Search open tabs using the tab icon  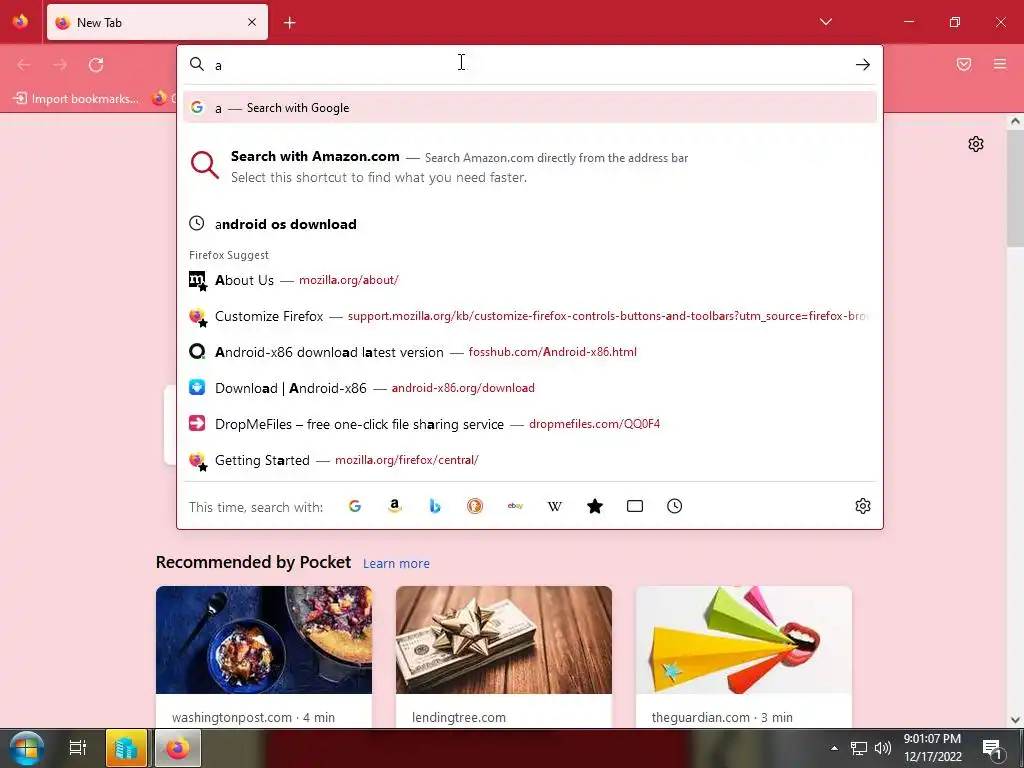[x=635, y=506]
